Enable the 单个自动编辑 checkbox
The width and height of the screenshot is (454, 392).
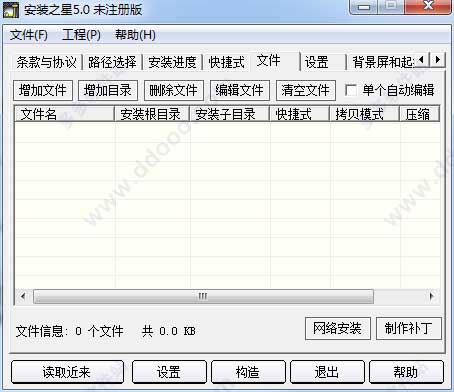point(351,90)
